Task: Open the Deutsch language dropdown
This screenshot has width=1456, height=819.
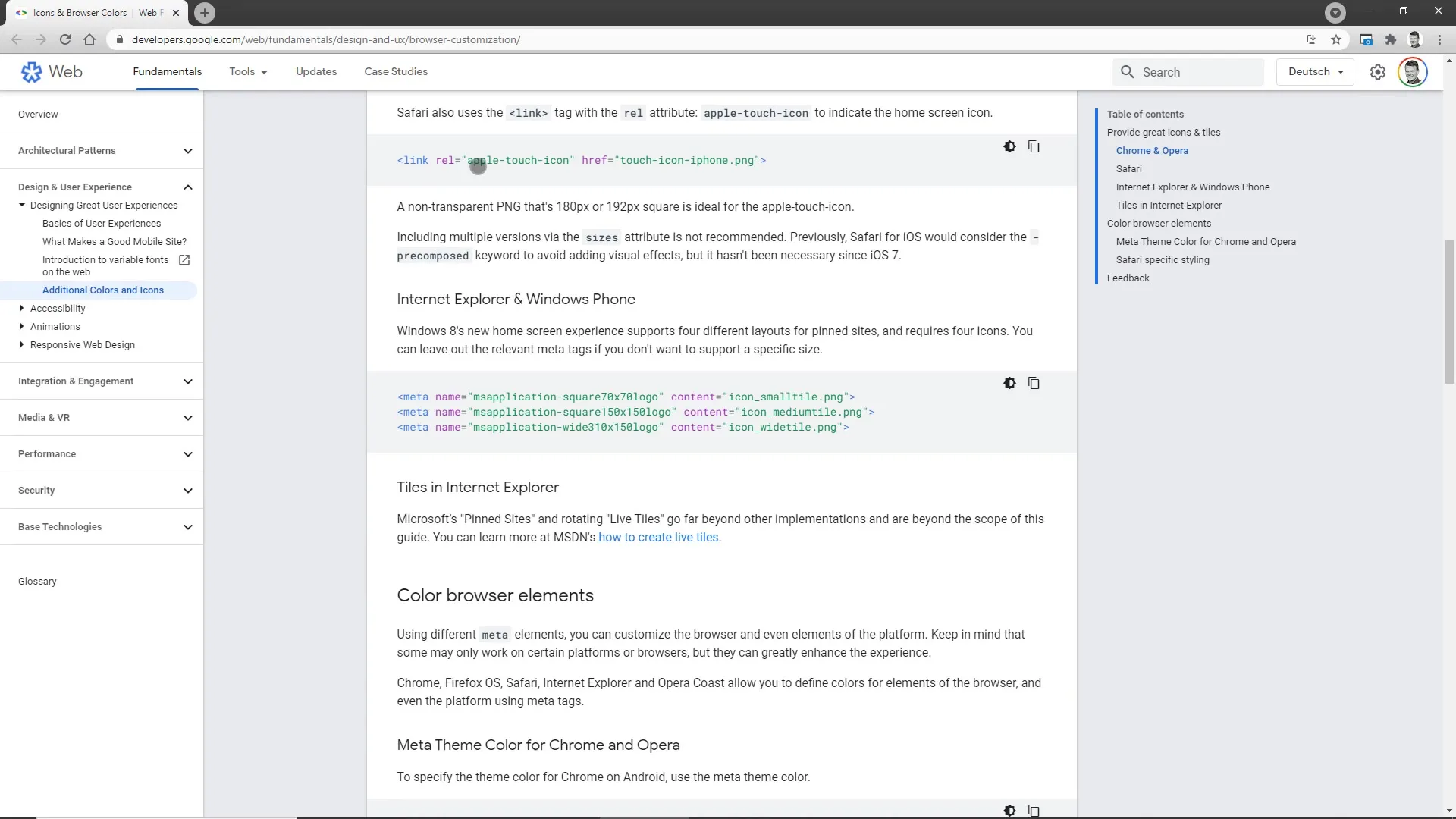Action: (x=1315, y=72)
